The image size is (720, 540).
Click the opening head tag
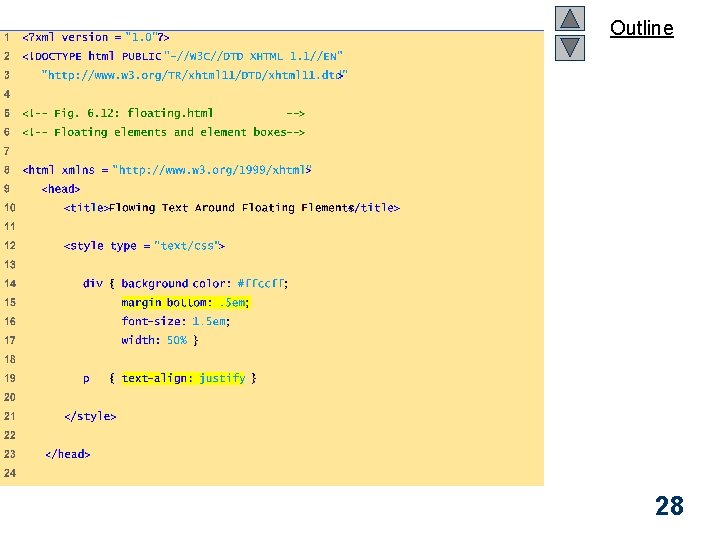pos(61,189)
